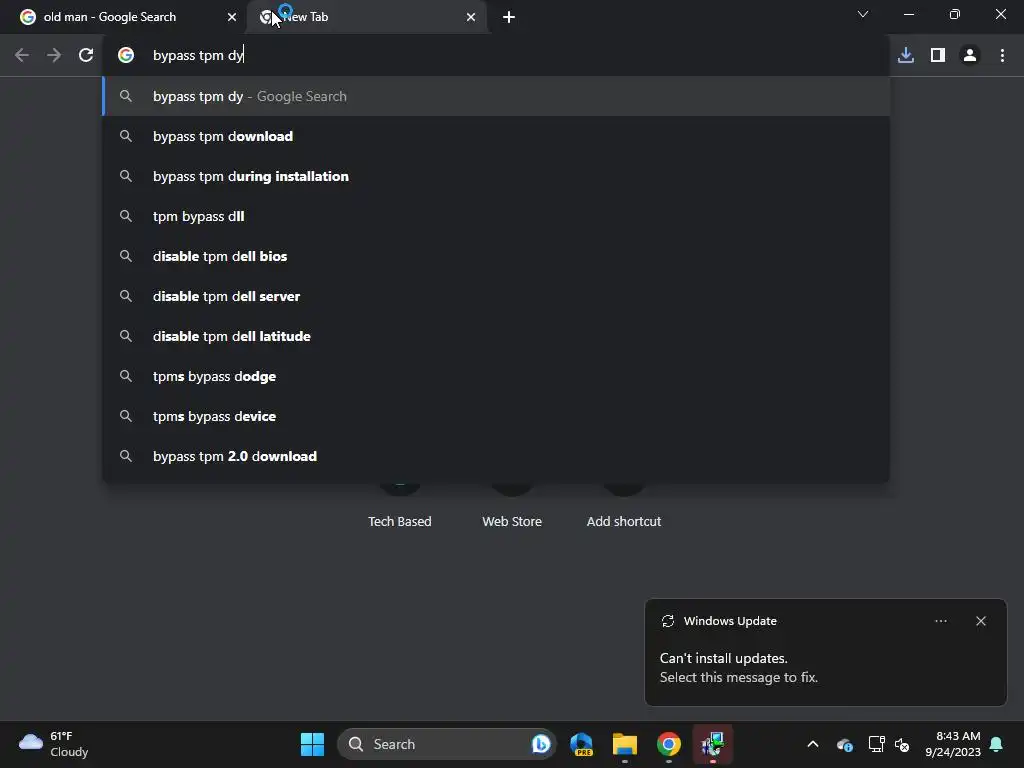Open the network app icon beside Chrome in taskbar
Screen dimensions: 1024x768
pos(712,744)
